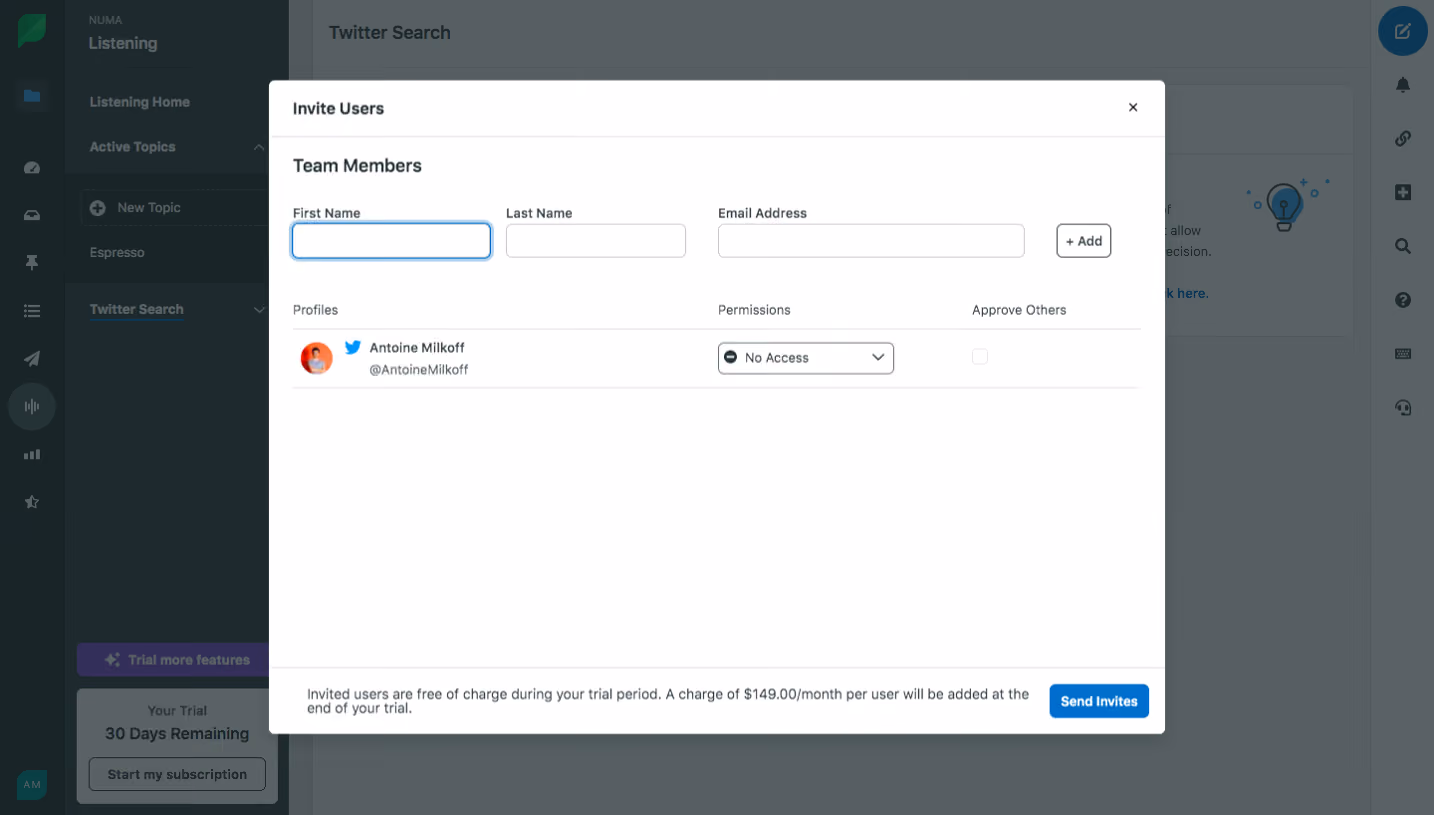
Task: Click the Compose pencil icon
Action: pyautogui.click(x=1402, y=31)
